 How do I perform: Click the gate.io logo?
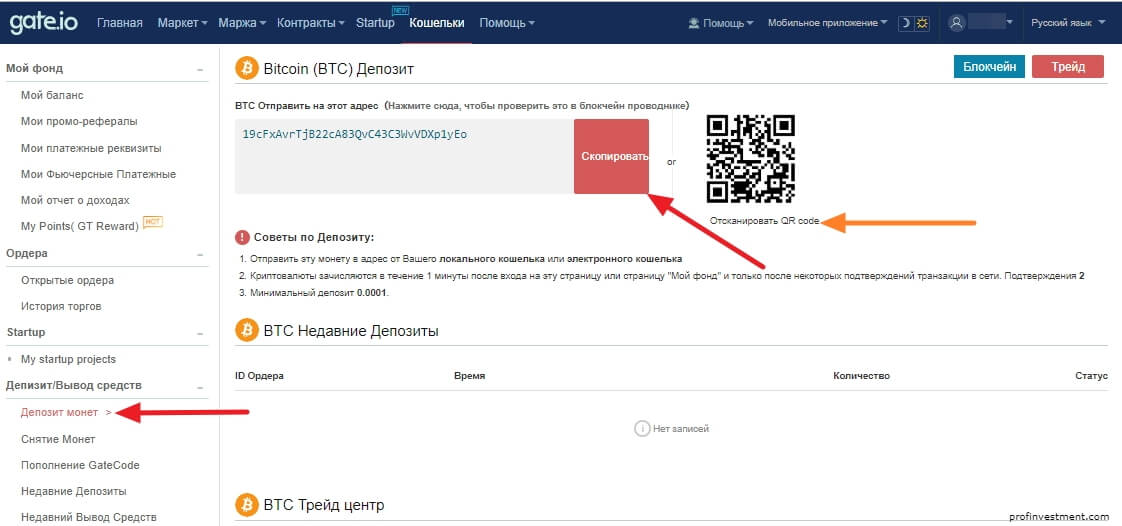pyautogui.click(x=45, y=23)
